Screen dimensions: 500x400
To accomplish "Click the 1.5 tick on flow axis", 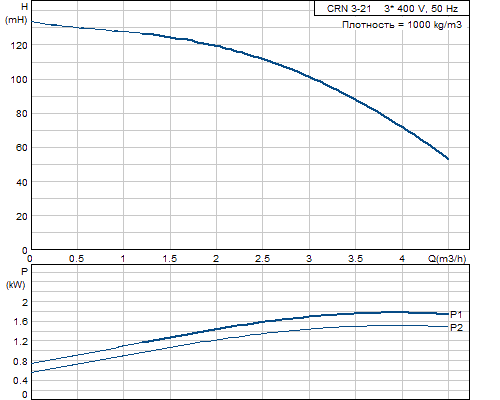I will (x=170, y=259).
